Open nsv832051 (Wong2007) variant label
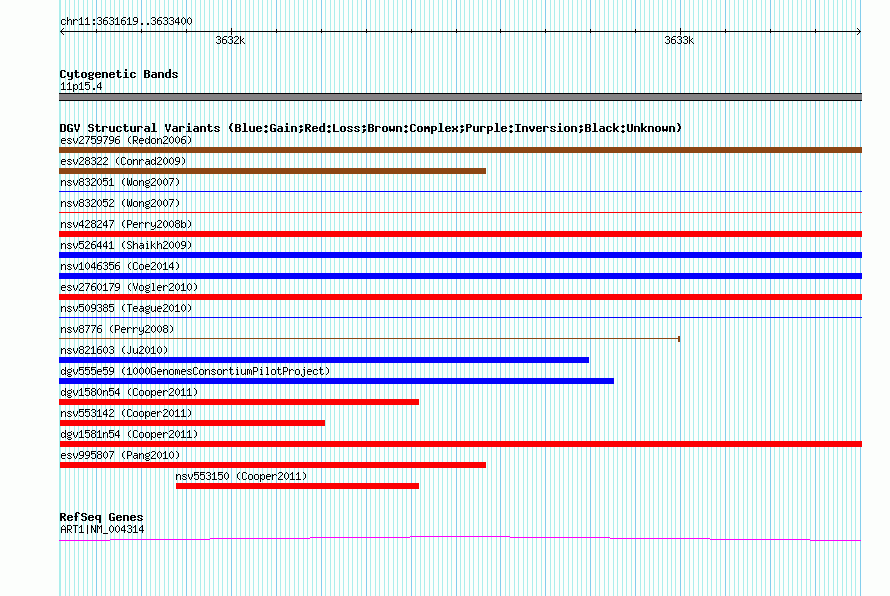The width and height of the screenshot is (890, 596). [x=120, y=182]
